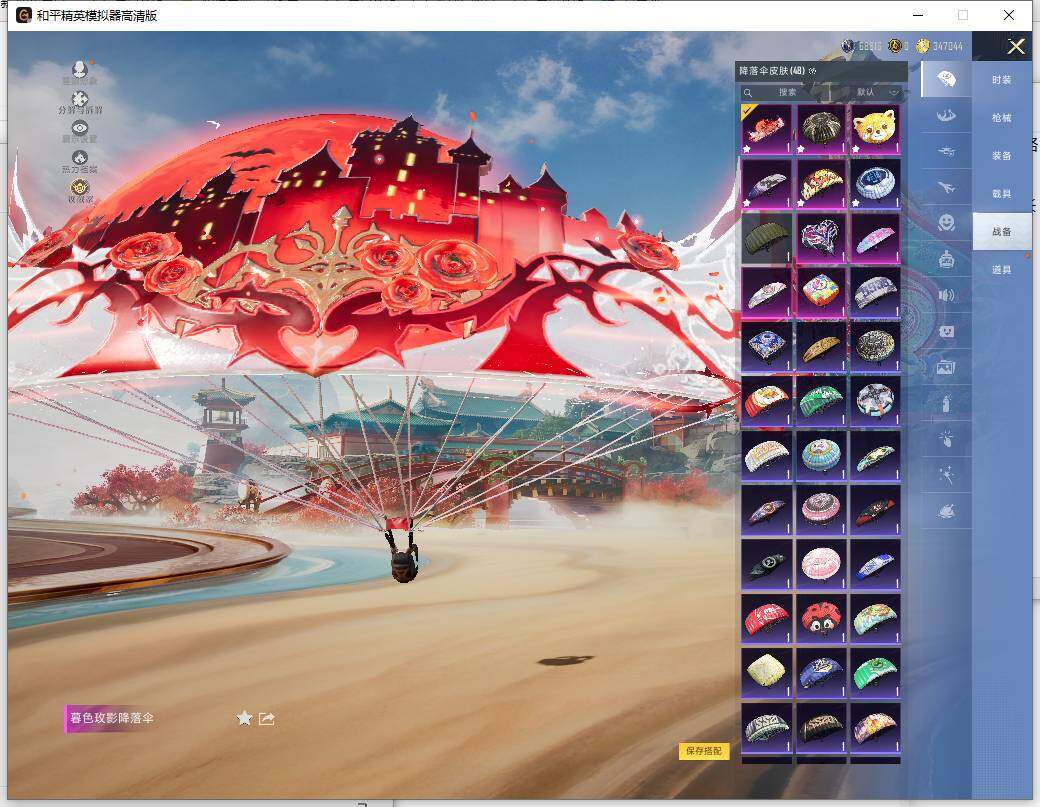The image size is (1040, 807).
Task: Select the red panda face parachute
Action: click(875, 129)
